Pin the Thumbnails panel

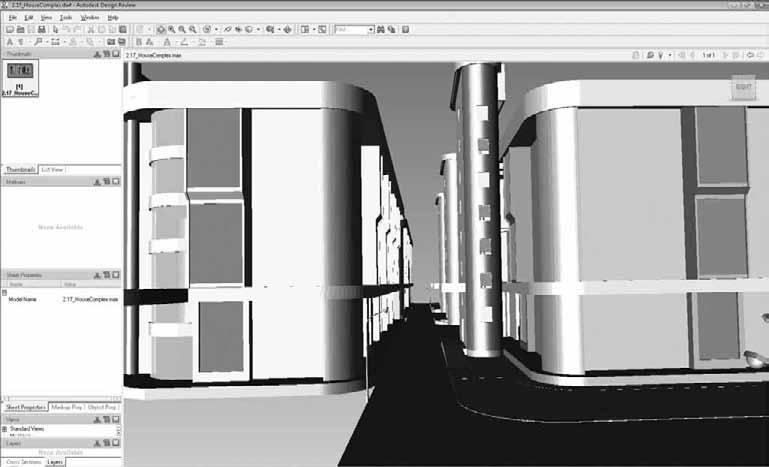click(x=97, y=54)
